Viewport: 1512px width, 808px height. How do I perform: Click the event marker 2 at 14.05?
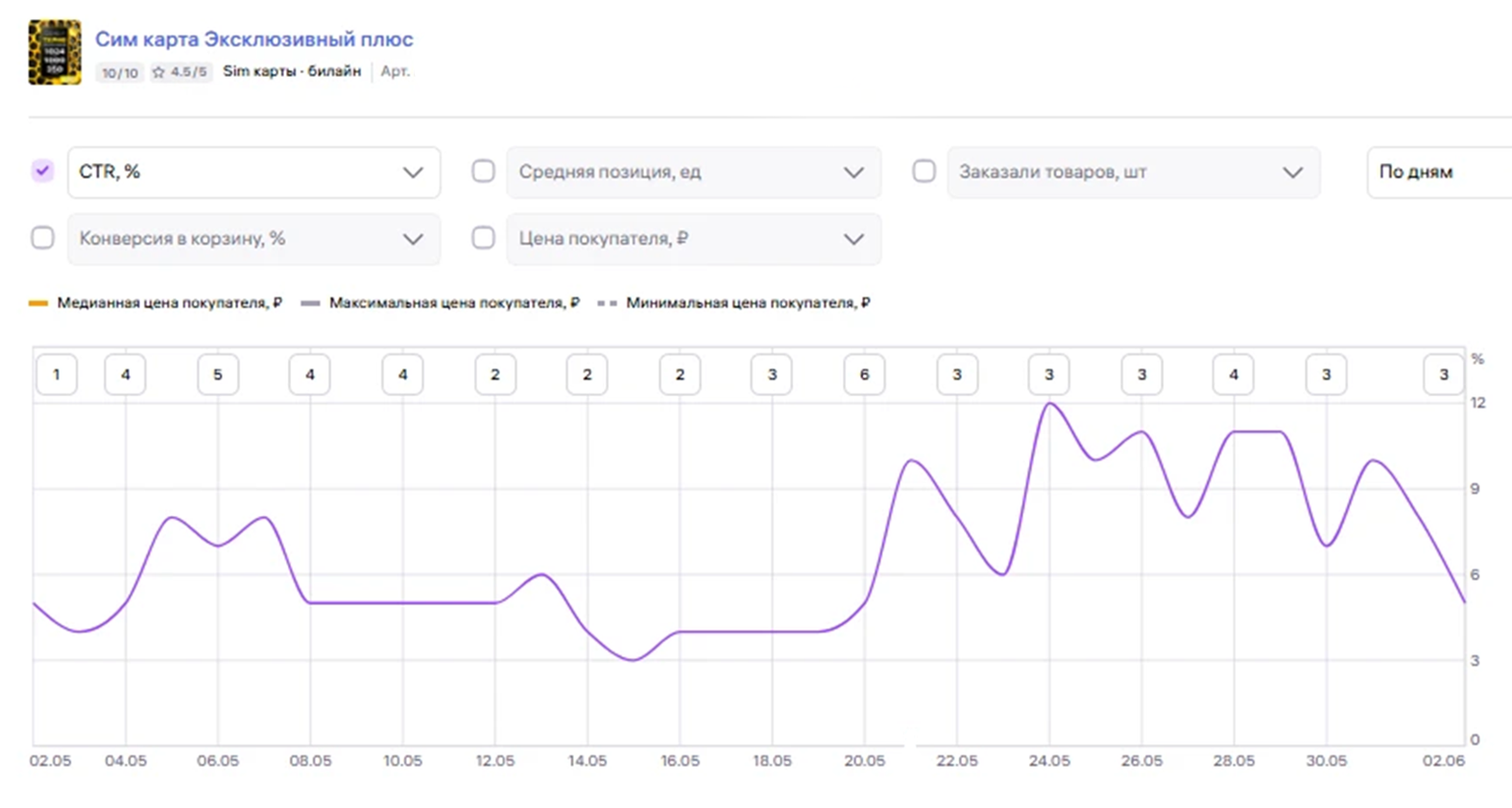coord(588,374)
